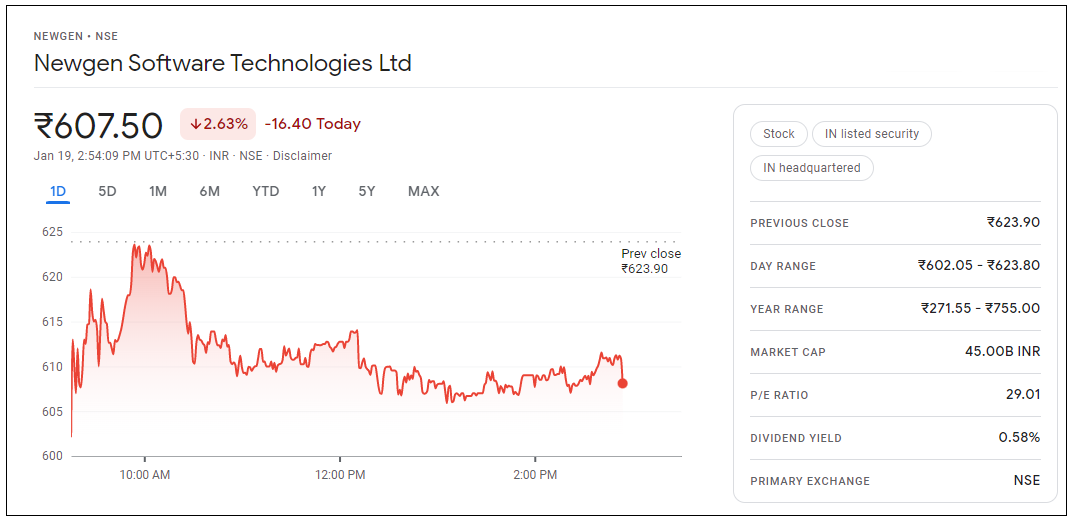
Task: Select the IN headquartered chip
Action: coord(812,168)
